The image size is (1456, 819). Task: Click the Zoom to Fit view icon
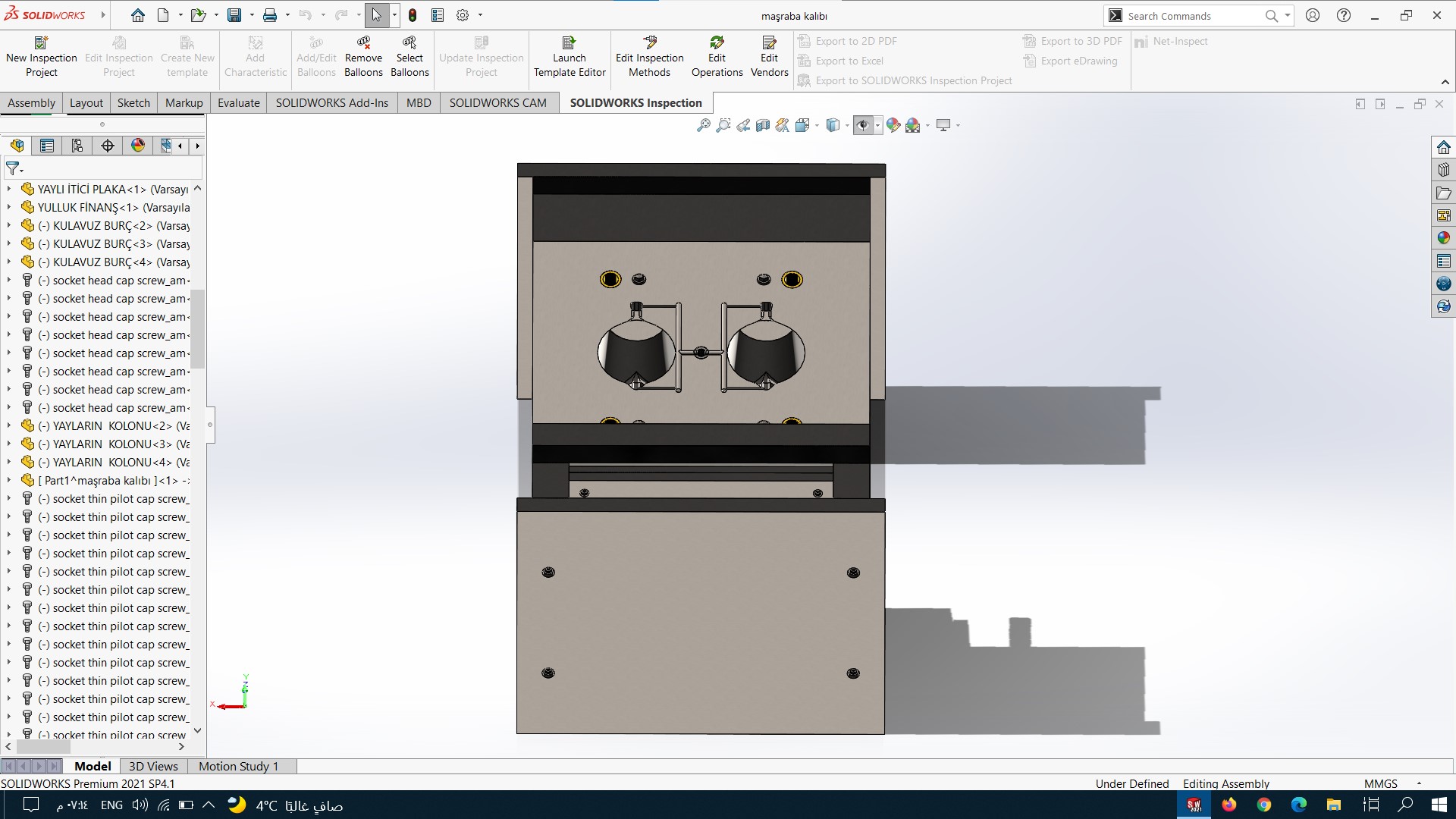[703, 125]
